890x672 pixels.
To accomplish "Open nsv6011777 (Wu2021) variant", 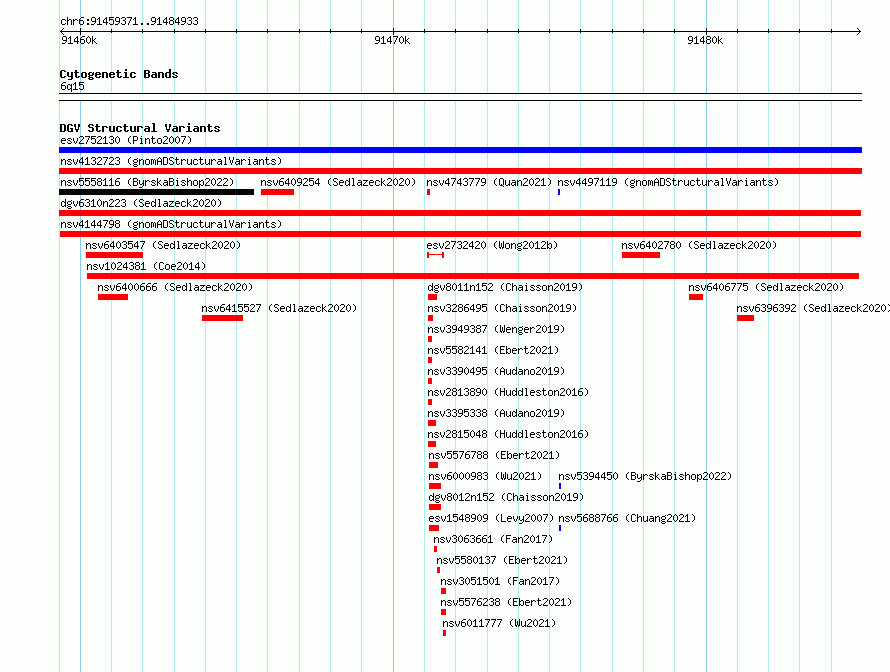I will pos(499,623).
